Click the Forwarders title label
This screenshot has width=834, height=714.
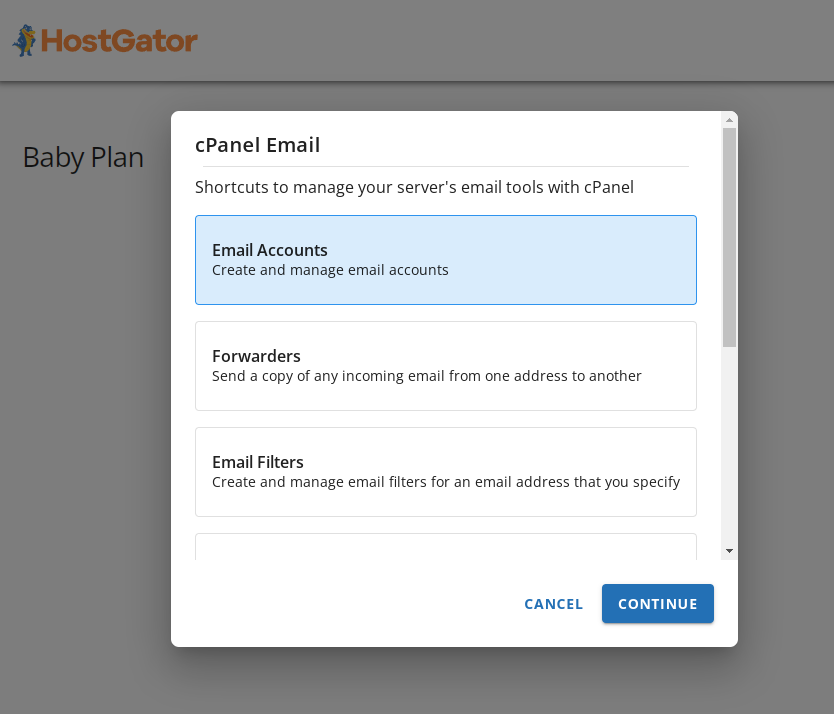(256, 356)
